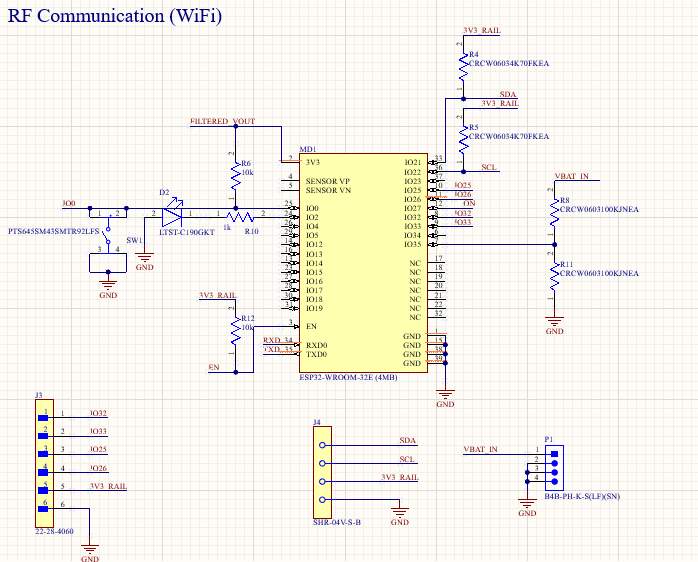The image size is (698, 562).
Task: Select the FILTERED_VOUT net label
Action: coord(222,121)
